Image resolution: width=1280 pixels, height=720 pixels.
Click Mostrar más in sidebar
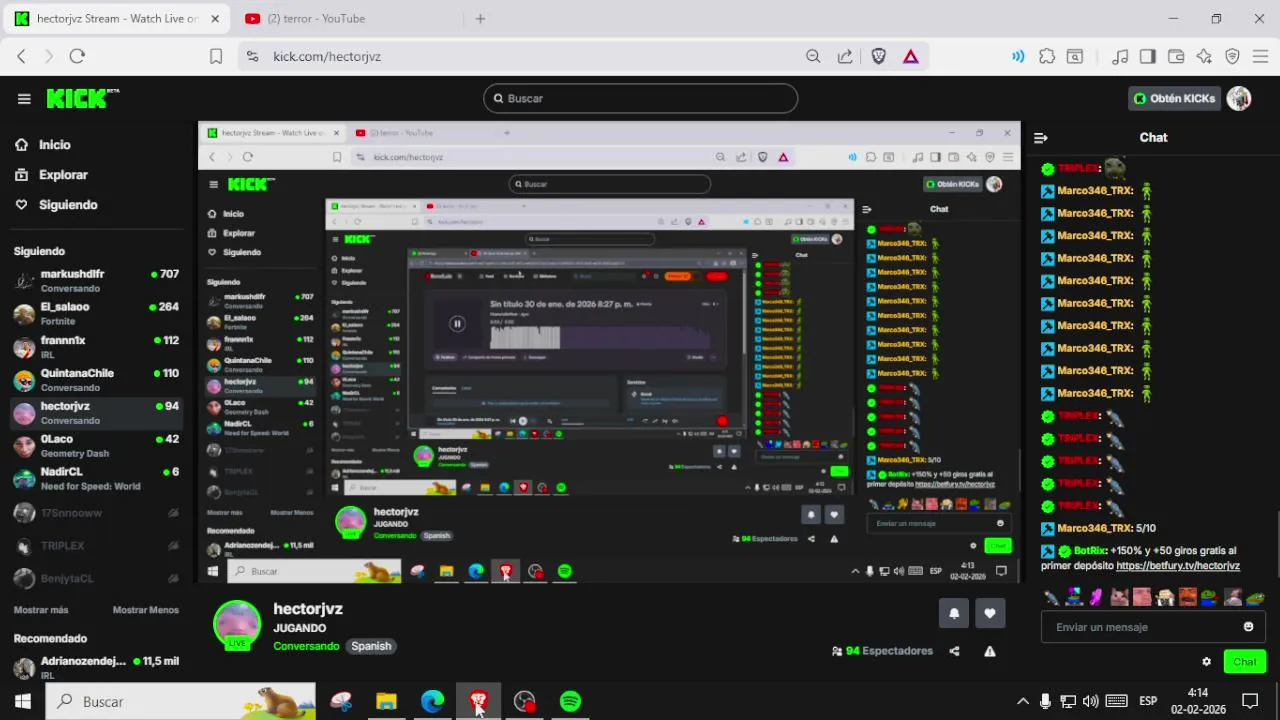click(41, 610)
